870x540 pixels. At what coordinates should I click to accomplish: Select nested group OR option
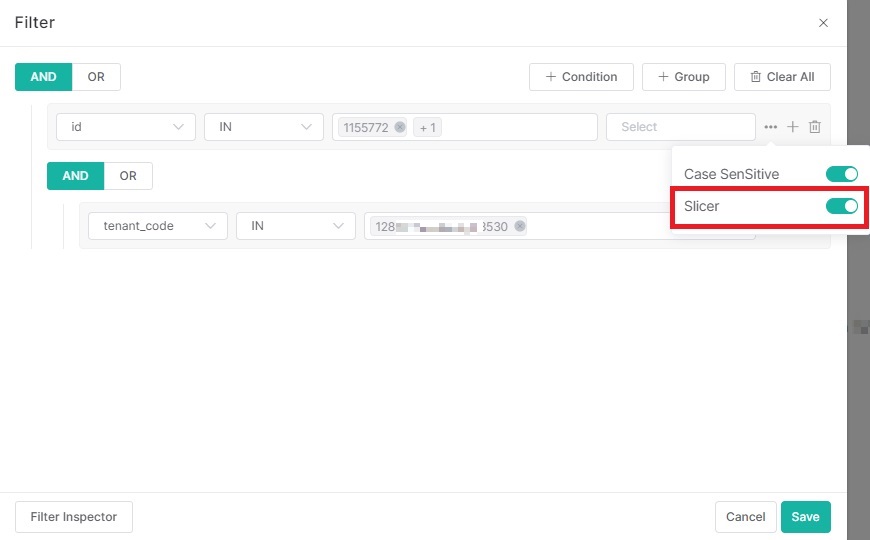pos(128,176)
